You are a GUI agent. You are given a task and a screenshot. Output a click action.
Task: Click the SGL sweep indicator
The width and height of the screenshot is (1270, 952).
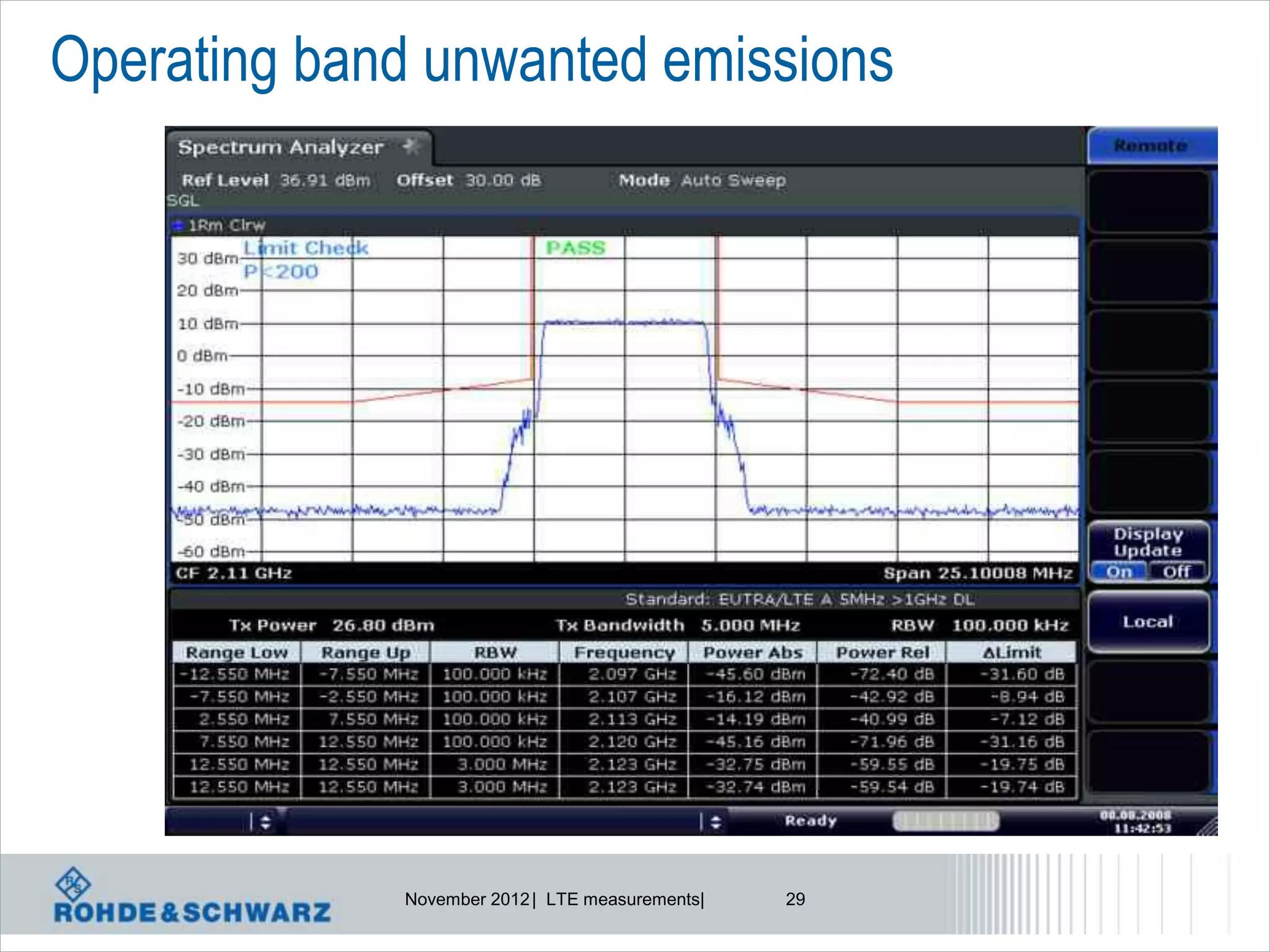(183, 201)
